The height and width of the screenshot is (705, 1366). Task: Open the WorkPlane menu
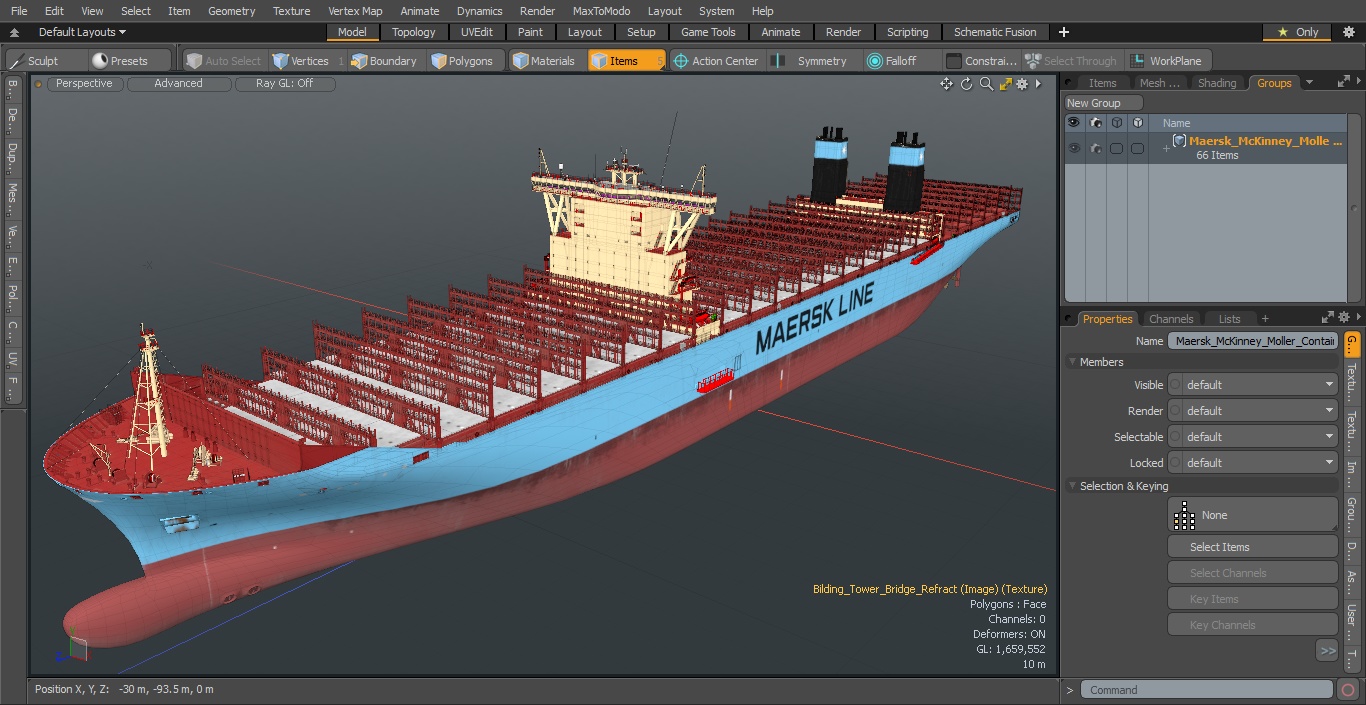(x=1167, y=61)
